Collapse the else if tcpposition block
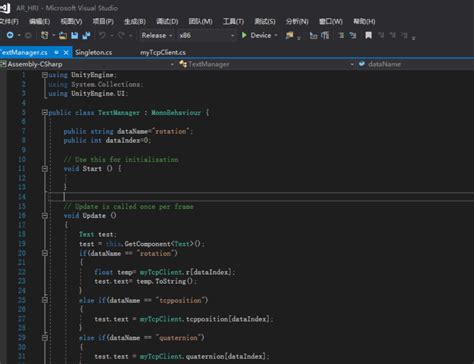474x364 pixels. click(x=45, y=300)
